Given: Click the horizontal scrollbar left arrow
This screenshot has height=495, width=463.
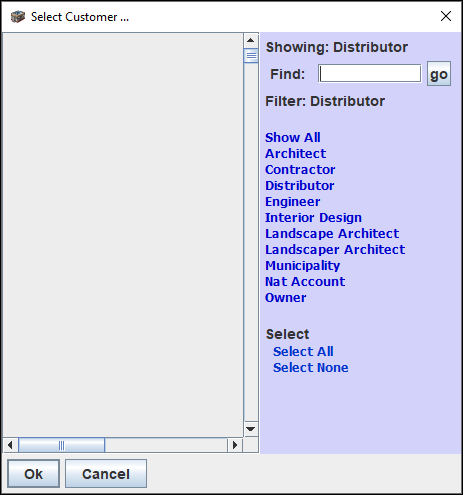Looking at the screenshot, I should (x=10, y=445).
